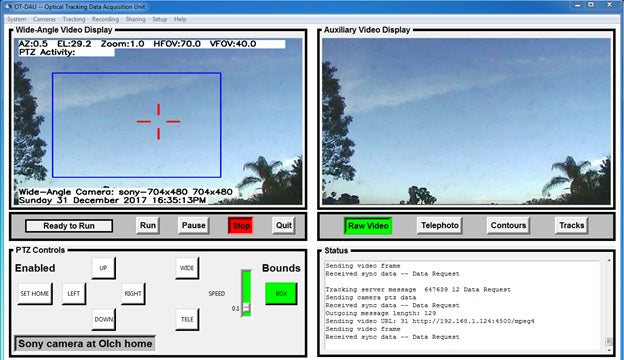
Task: Toggle the green BOX bounds button
Action: click(281, 294)
